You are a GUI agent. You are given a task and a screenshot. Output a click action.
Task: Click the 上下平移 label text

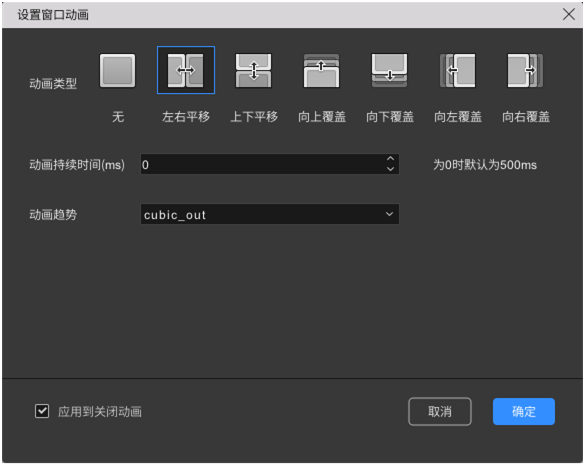[254, 117]
